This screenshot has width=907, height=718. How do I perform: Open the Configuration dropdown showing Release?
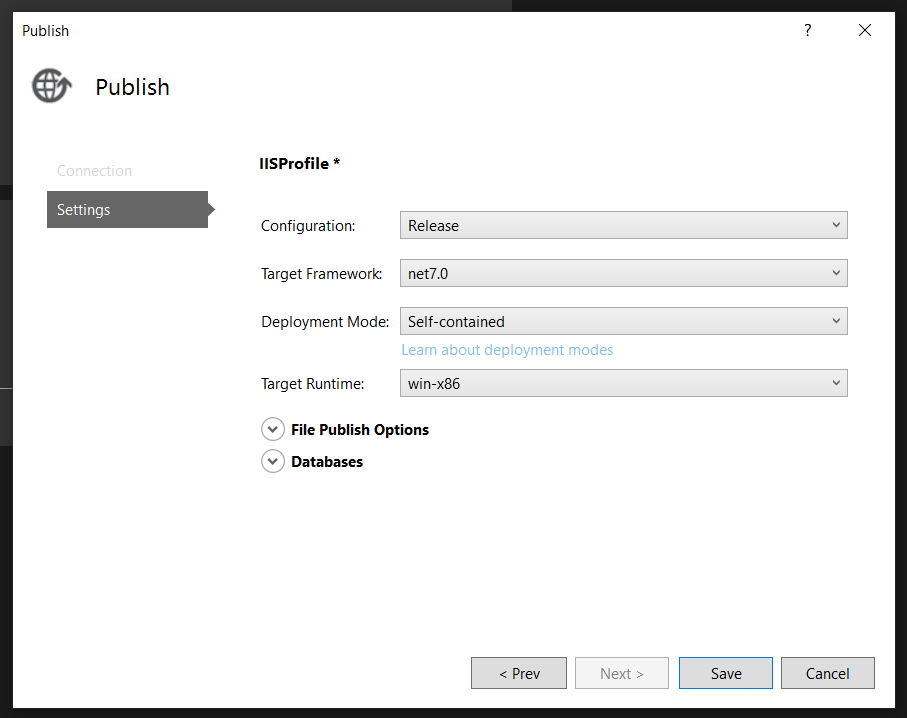click(623, 225)
